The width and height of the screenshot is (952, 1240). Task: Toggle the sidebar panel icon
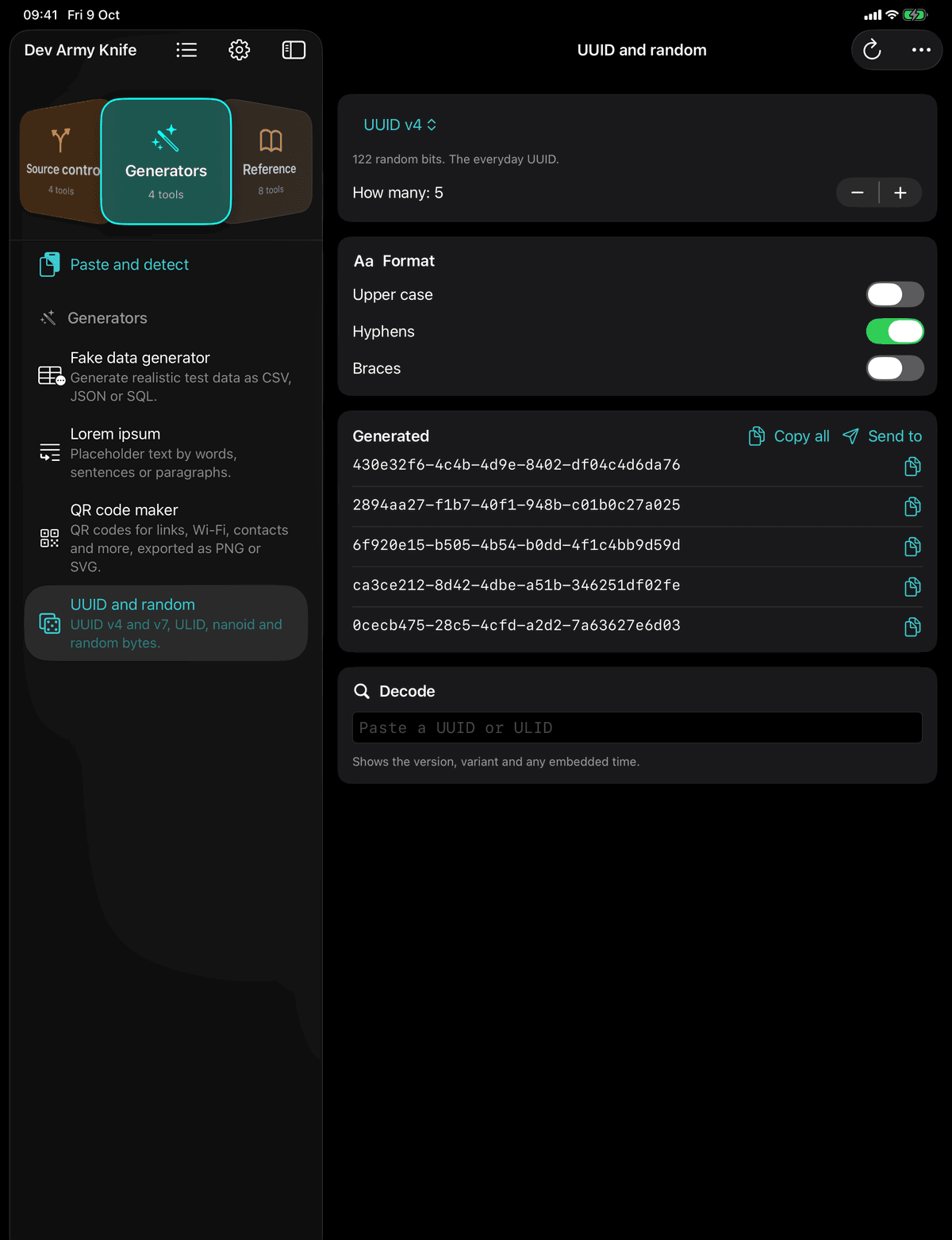click(x=294, y=50)
